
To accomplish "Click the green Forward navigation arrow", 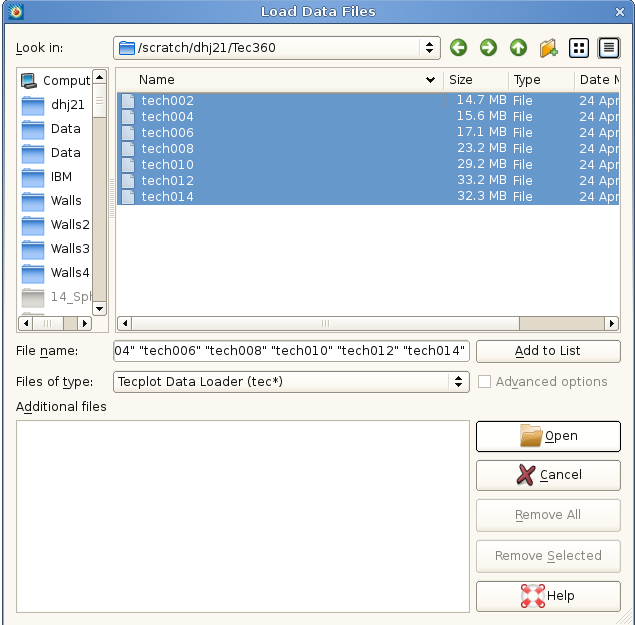I will [488, 48].
